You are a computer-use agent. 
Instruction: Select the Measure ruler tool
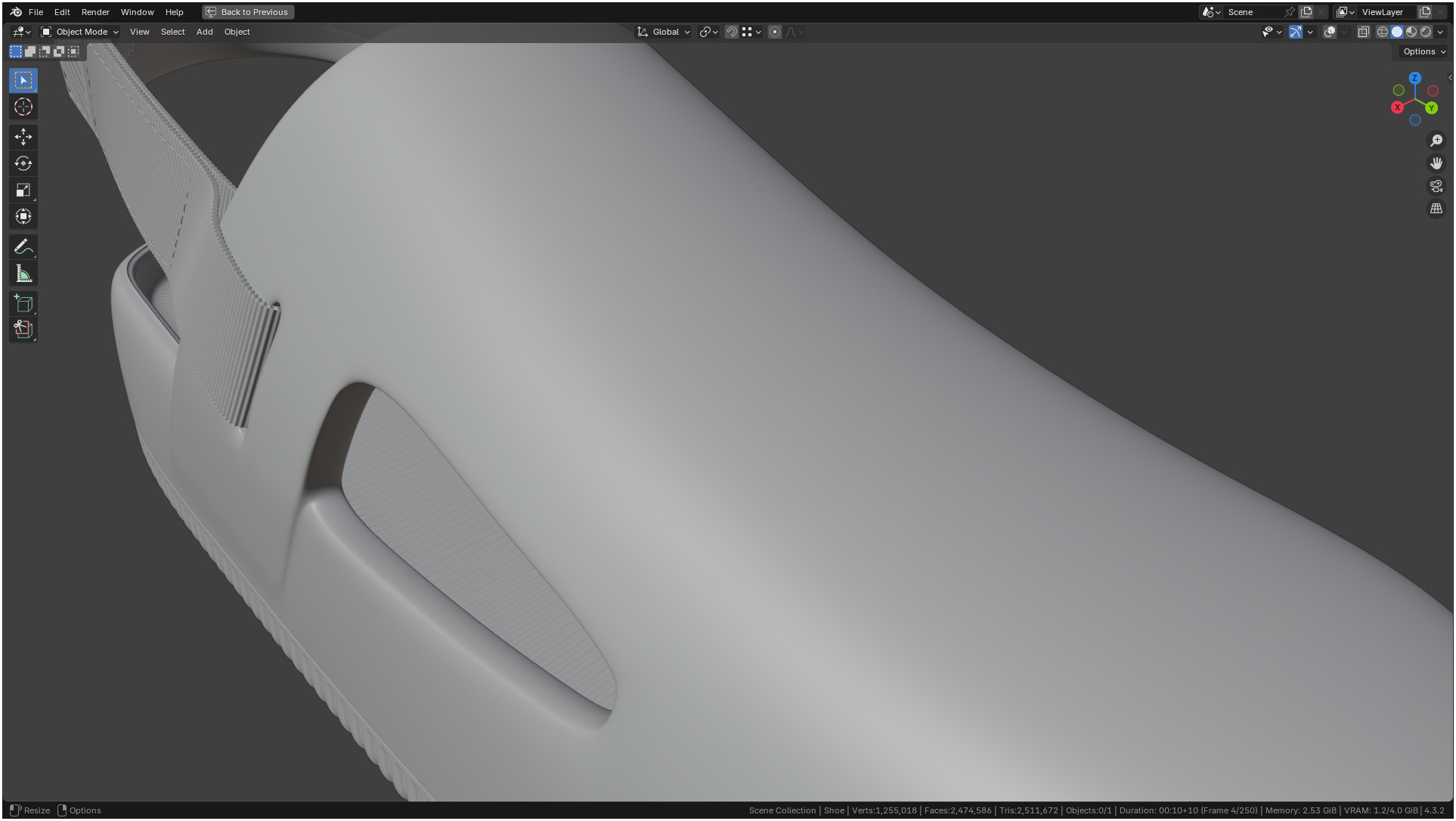(23, 274)
